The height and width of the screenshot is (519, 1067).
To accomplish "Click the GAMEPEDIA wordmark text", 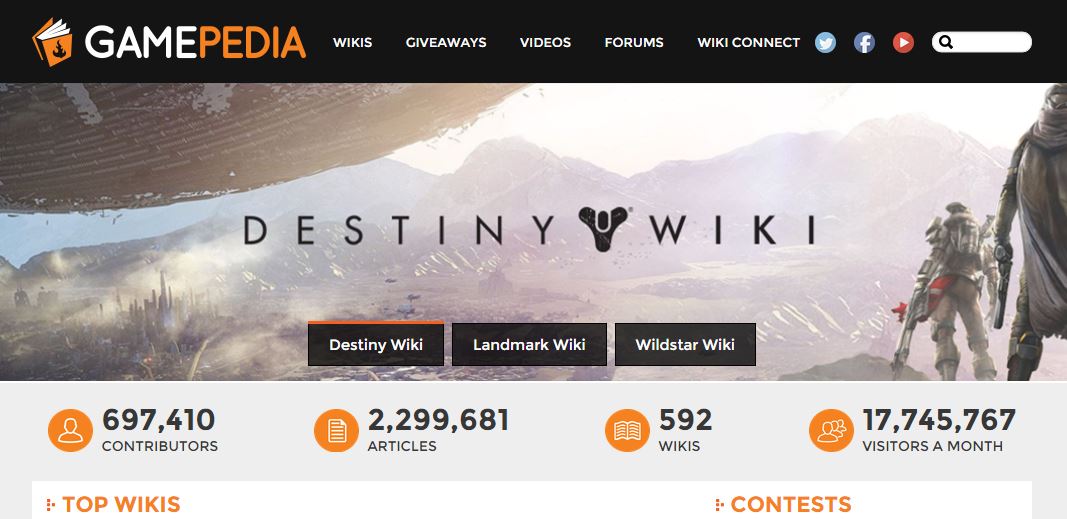I will click(195, 42).
